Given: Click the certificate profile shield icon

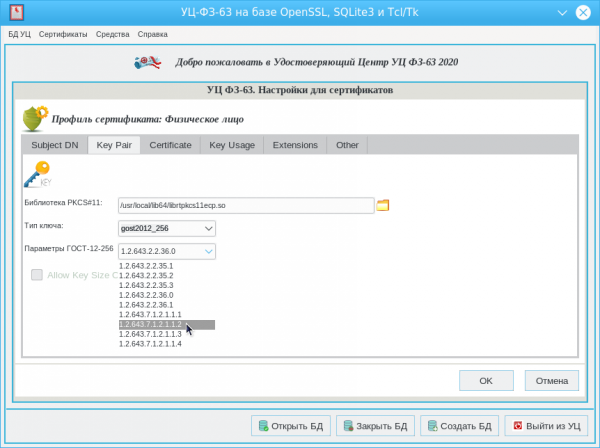Looking at the screenshot, I should [34, 119].
